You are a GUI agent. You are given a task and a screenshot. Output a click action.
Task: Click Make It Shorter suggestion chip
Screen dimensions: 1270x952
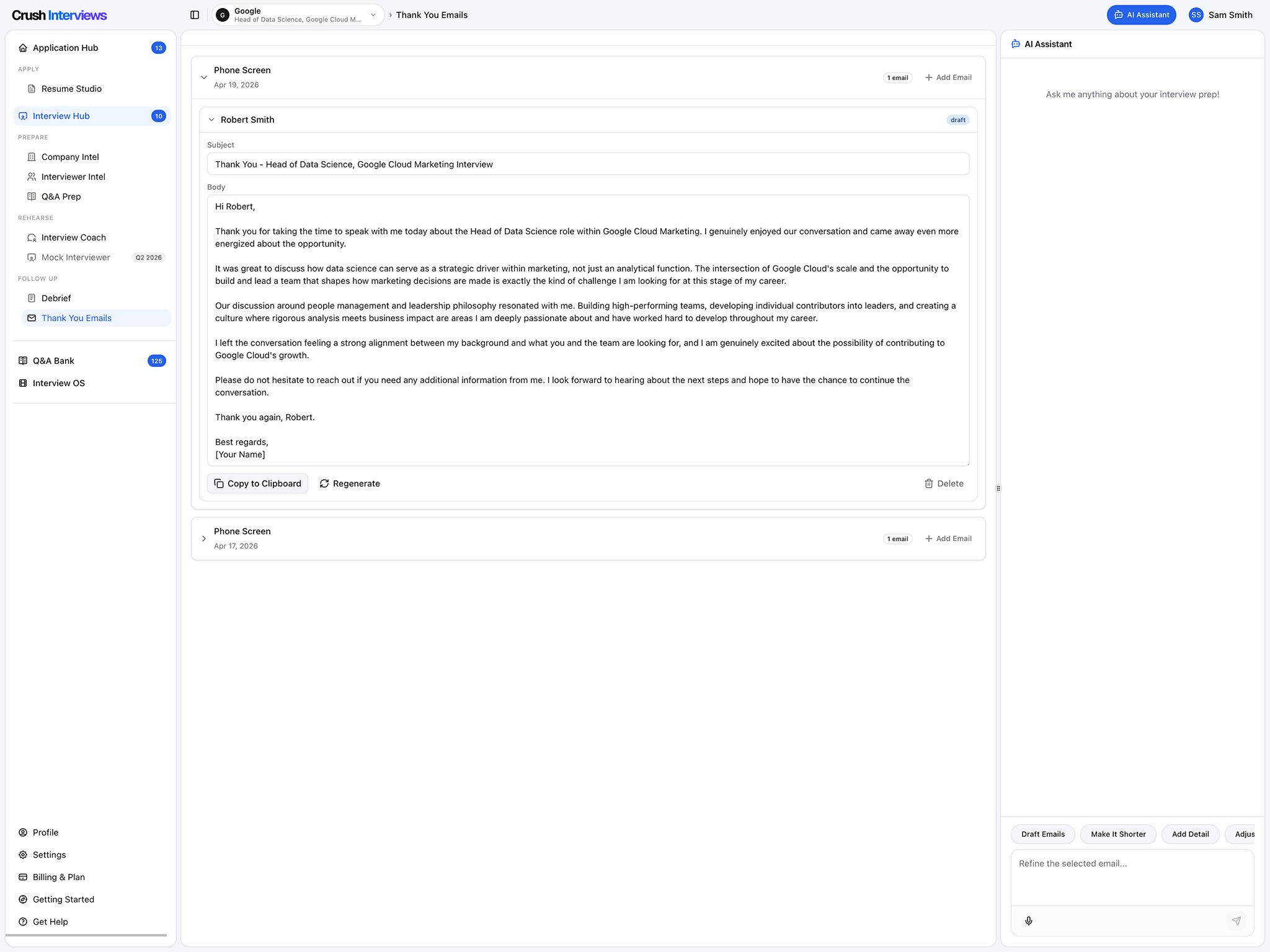(1118, 834)
